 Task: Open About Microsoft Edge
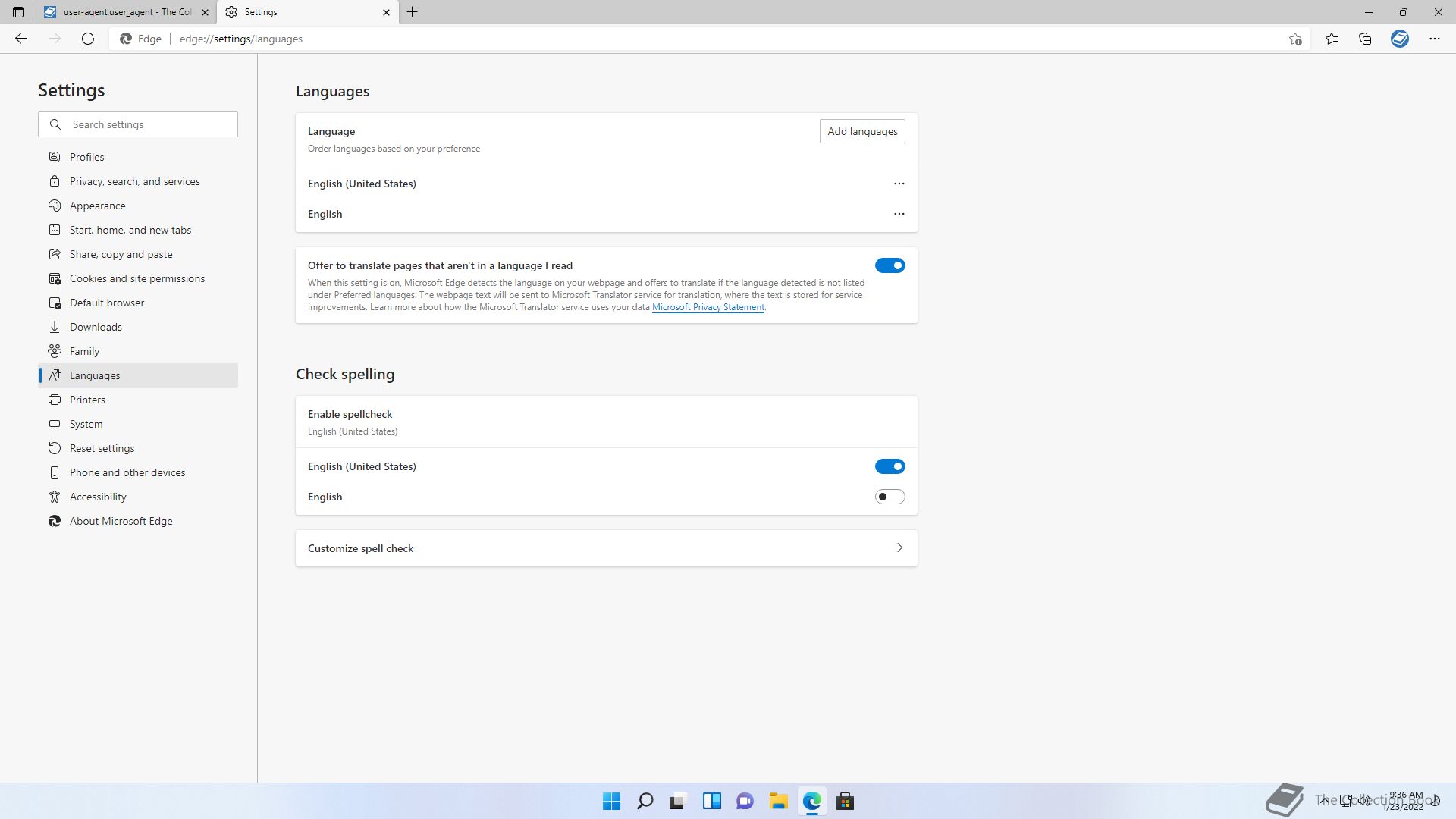pos(138,521)
